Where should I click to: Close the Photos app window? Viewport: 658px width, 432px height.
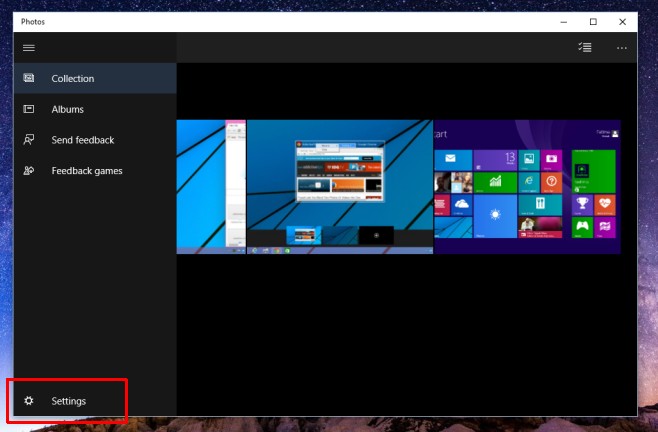coord(622,21)
